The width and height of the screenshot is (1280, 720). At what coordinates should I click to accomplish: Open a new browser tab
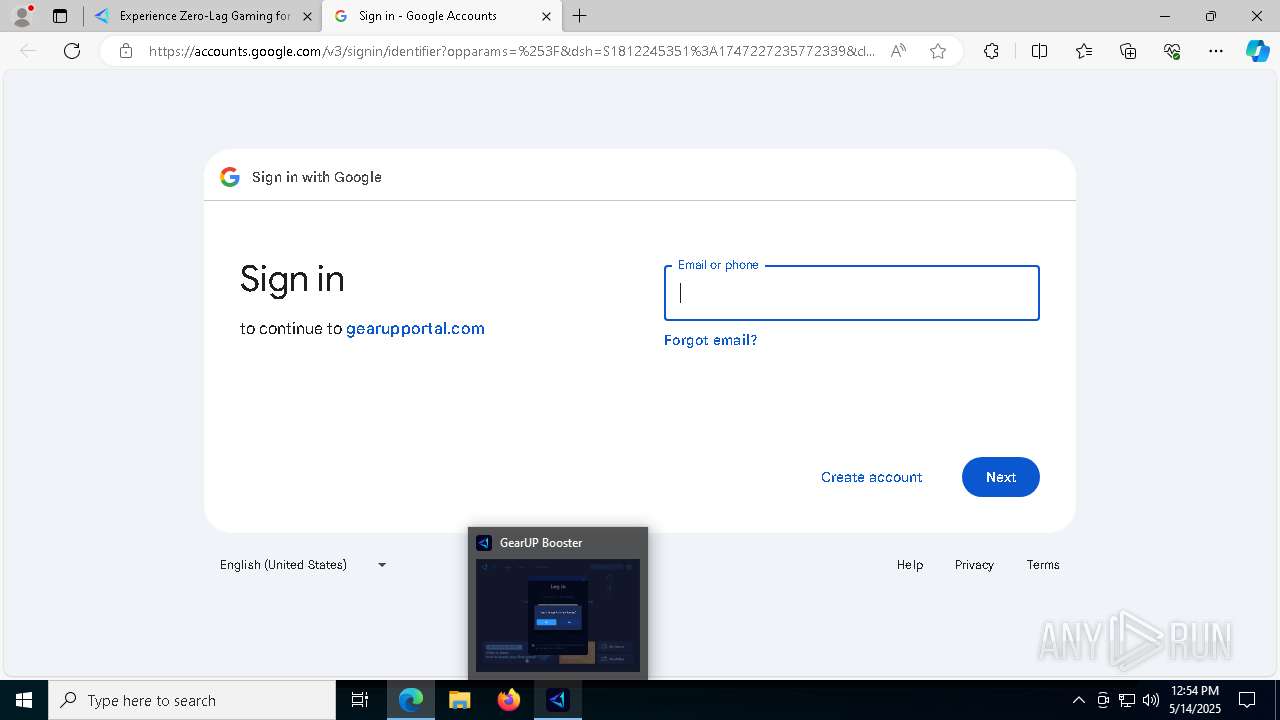(580, 16)
